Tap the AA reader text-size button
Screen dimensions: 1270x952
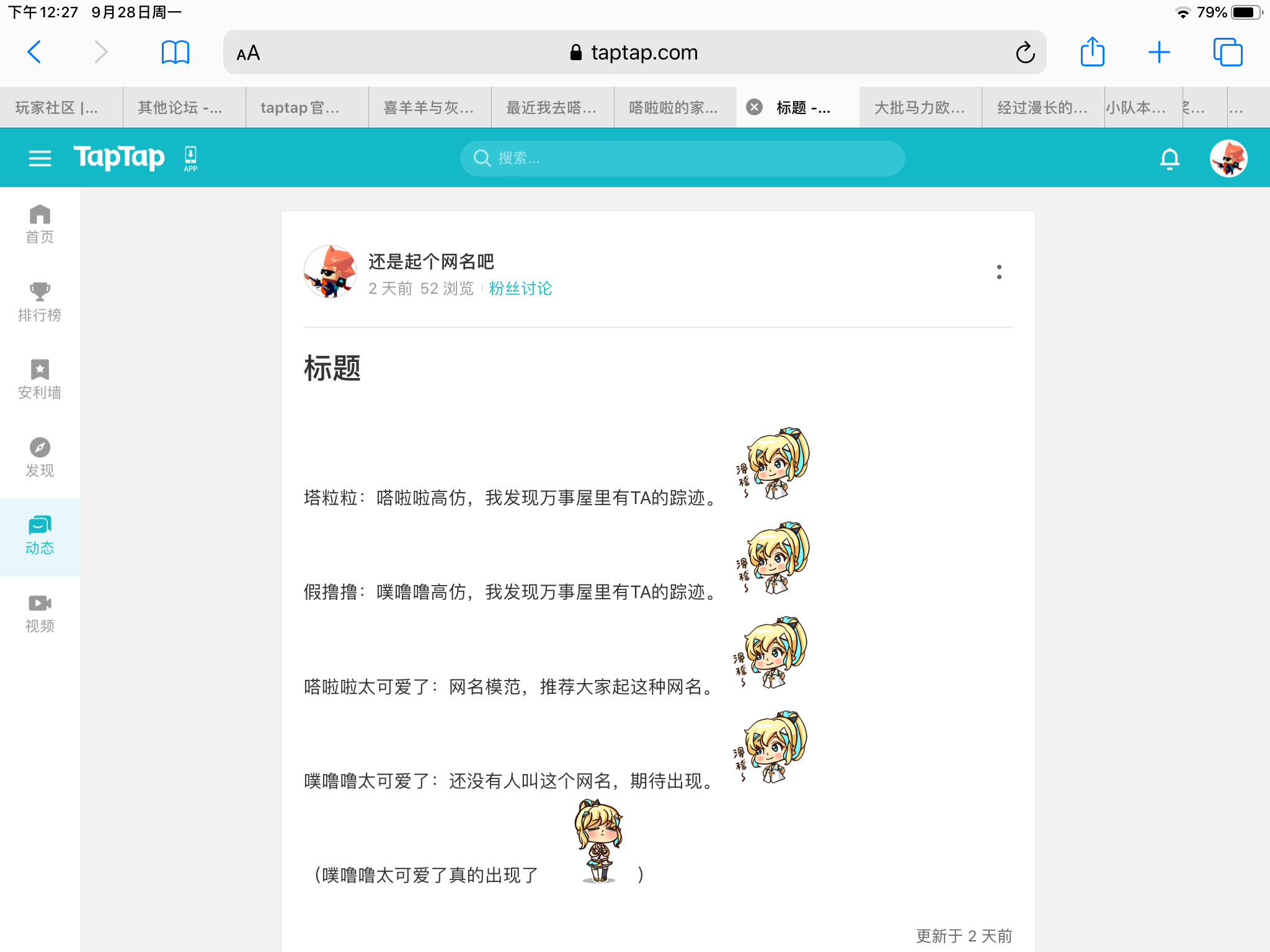[x=248, y=53]
